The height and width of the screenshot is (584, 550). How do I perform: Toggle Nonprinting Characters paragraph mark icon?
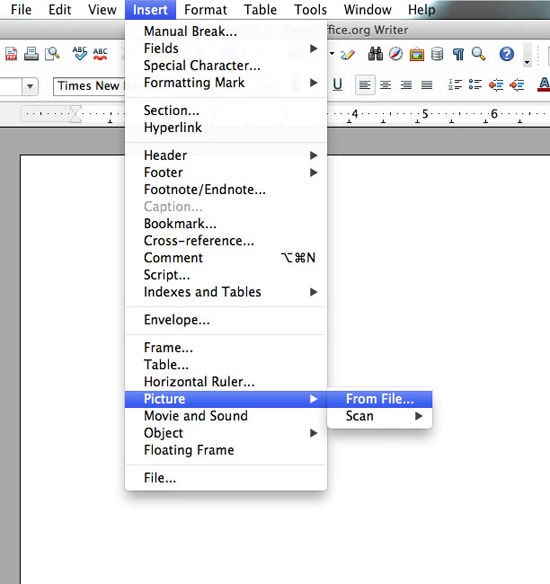click(458, 55)
